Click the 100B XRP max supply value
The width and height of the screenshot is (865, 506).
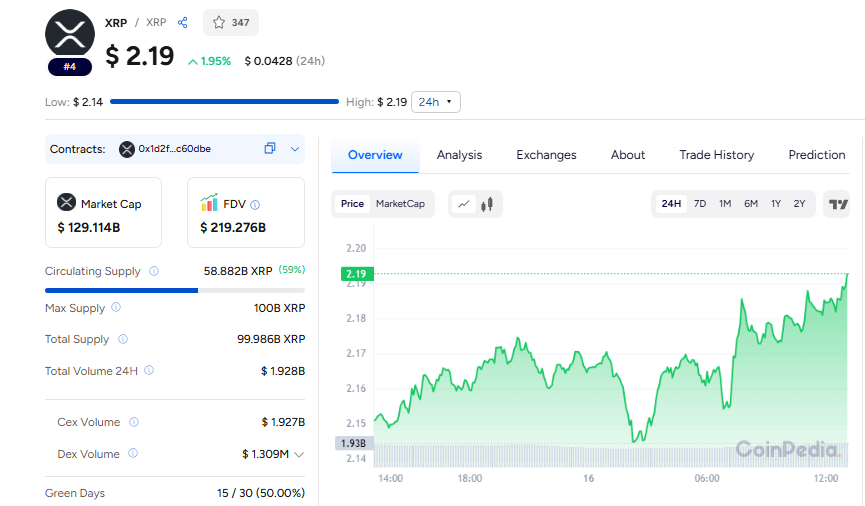[x=279, y=308]
